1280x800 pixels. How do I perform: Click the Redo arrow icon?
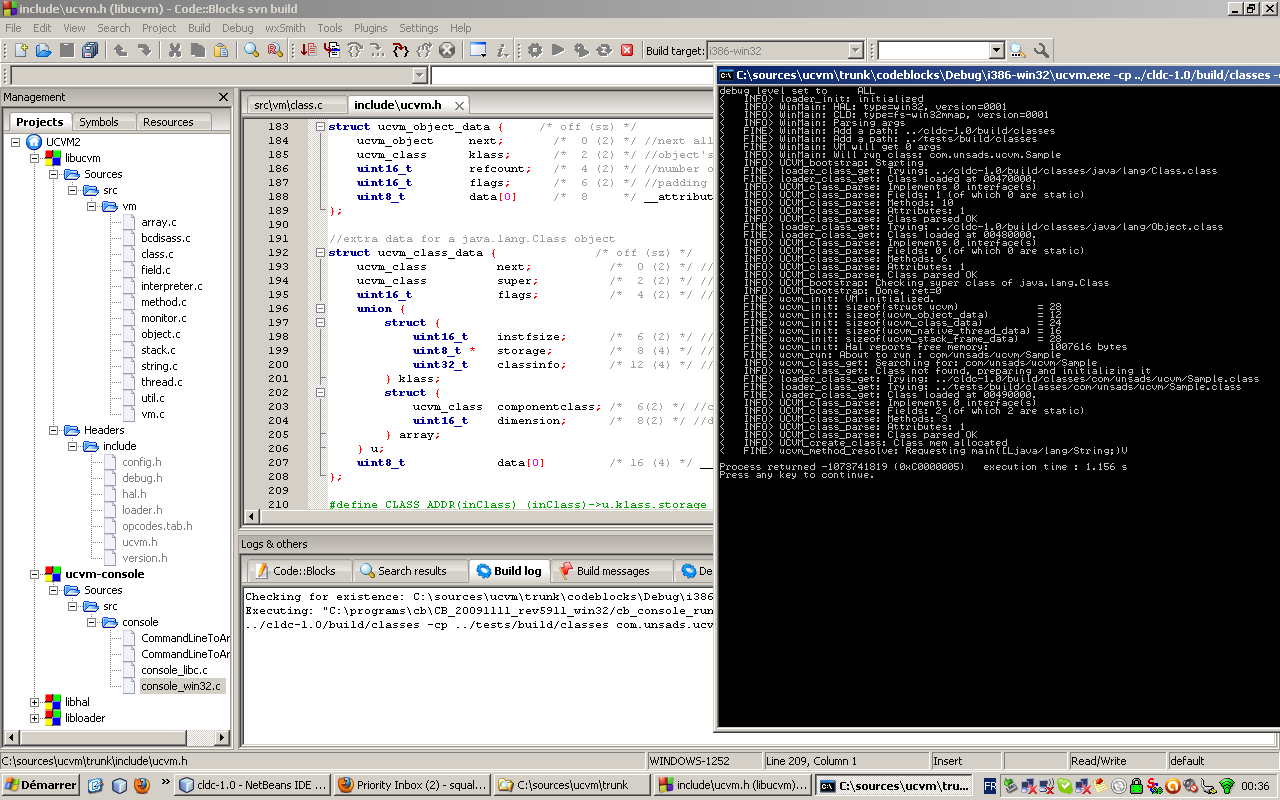tap(144, 50)
